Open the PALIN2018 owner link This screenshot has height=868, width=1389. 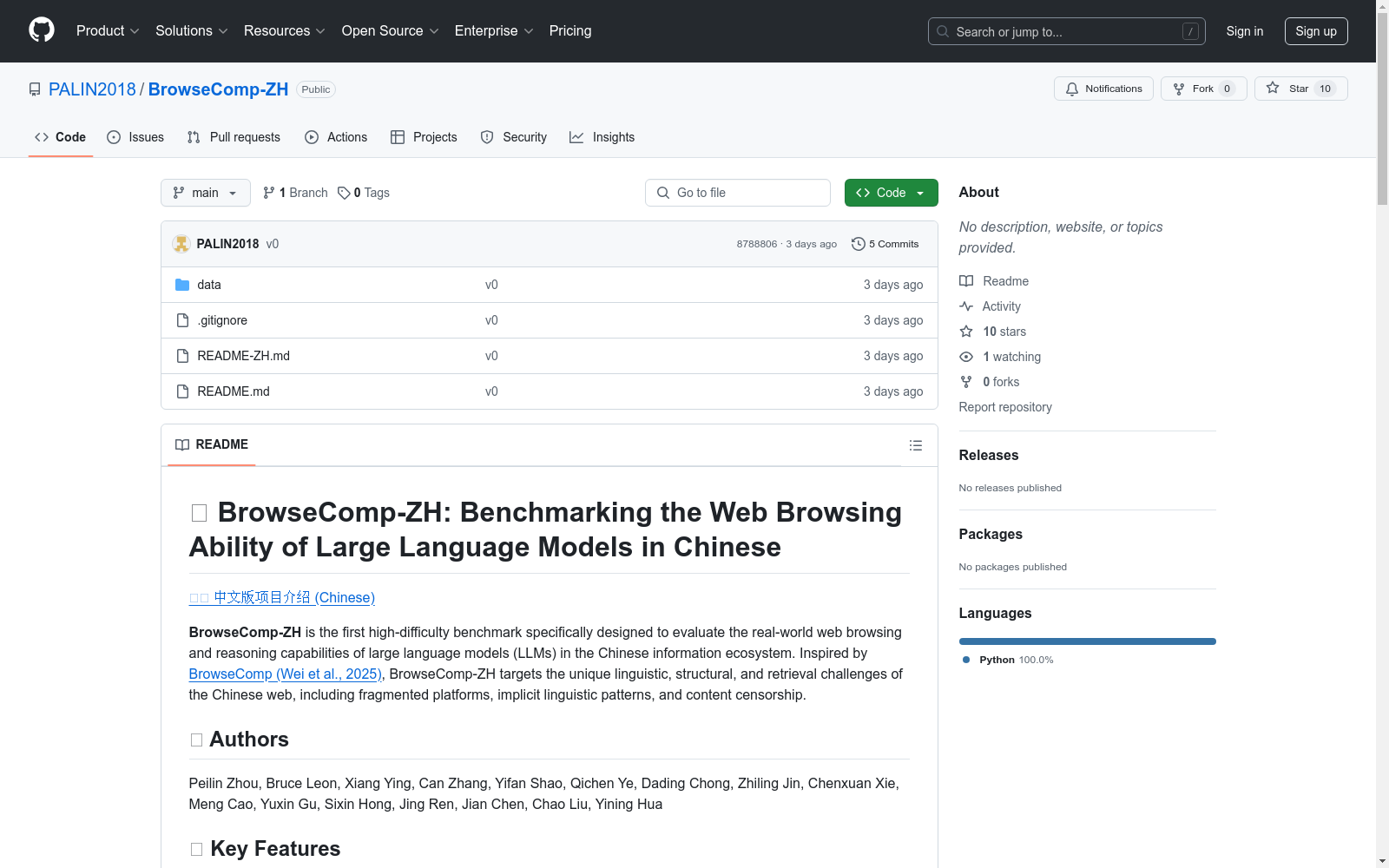coord(92,89)
